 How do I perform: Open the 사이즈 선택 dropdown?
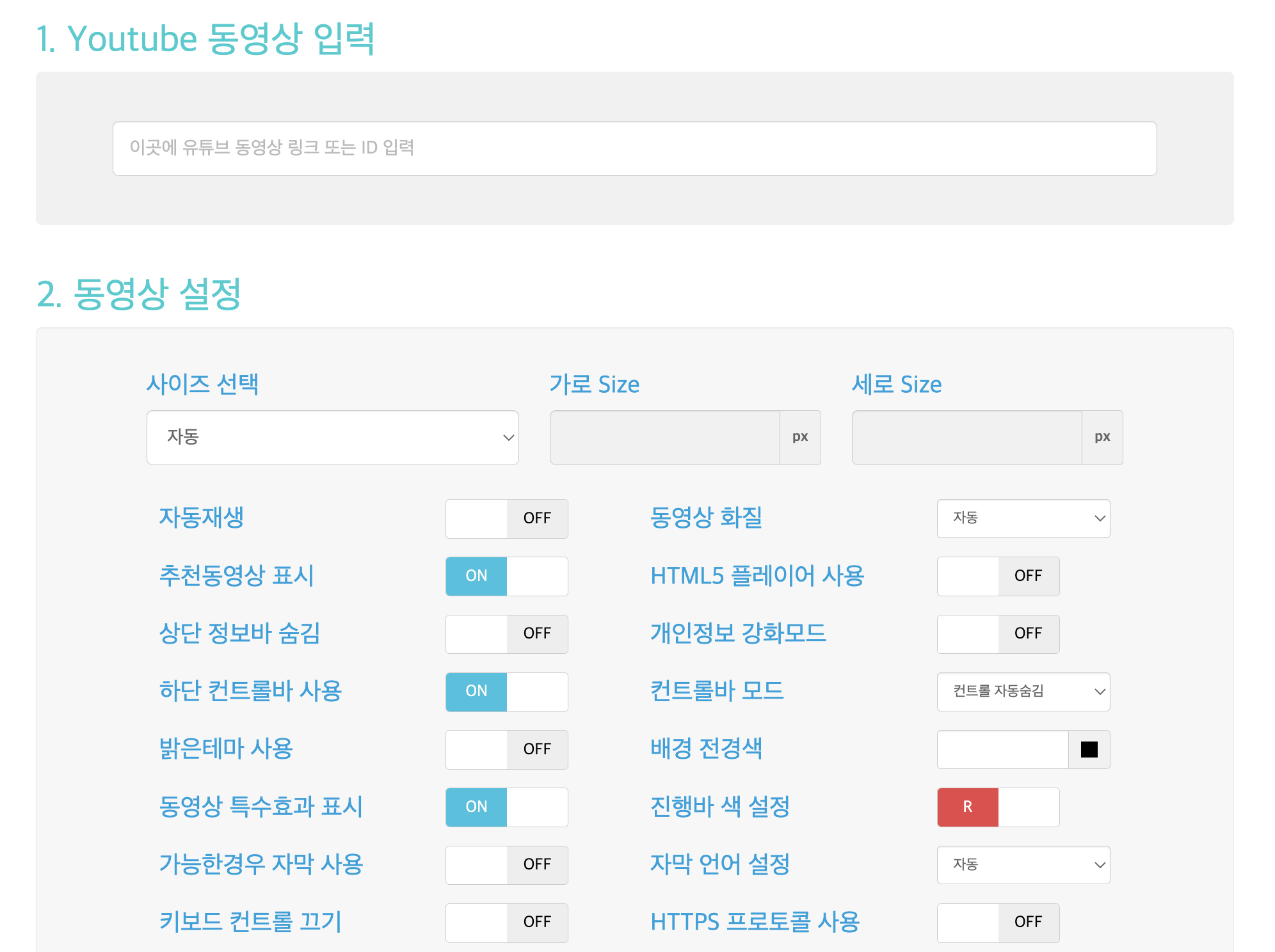tap(332, 438)
